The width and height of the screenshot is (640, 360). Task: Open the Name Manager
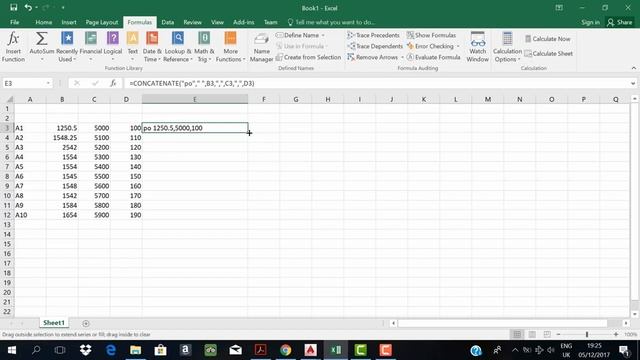pos(261,47)
